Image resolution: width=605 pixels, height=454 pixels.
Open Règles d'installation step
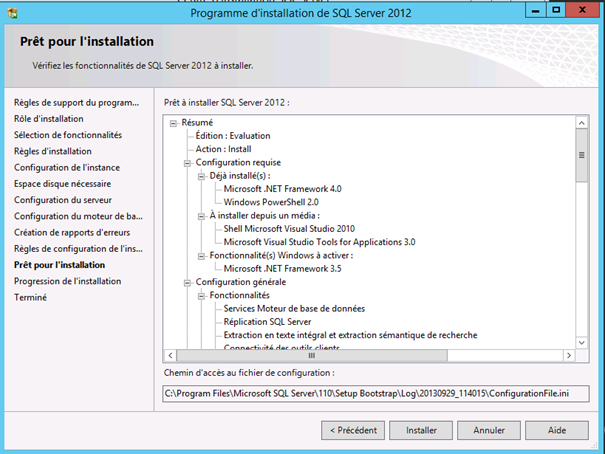tap(53, 151)
